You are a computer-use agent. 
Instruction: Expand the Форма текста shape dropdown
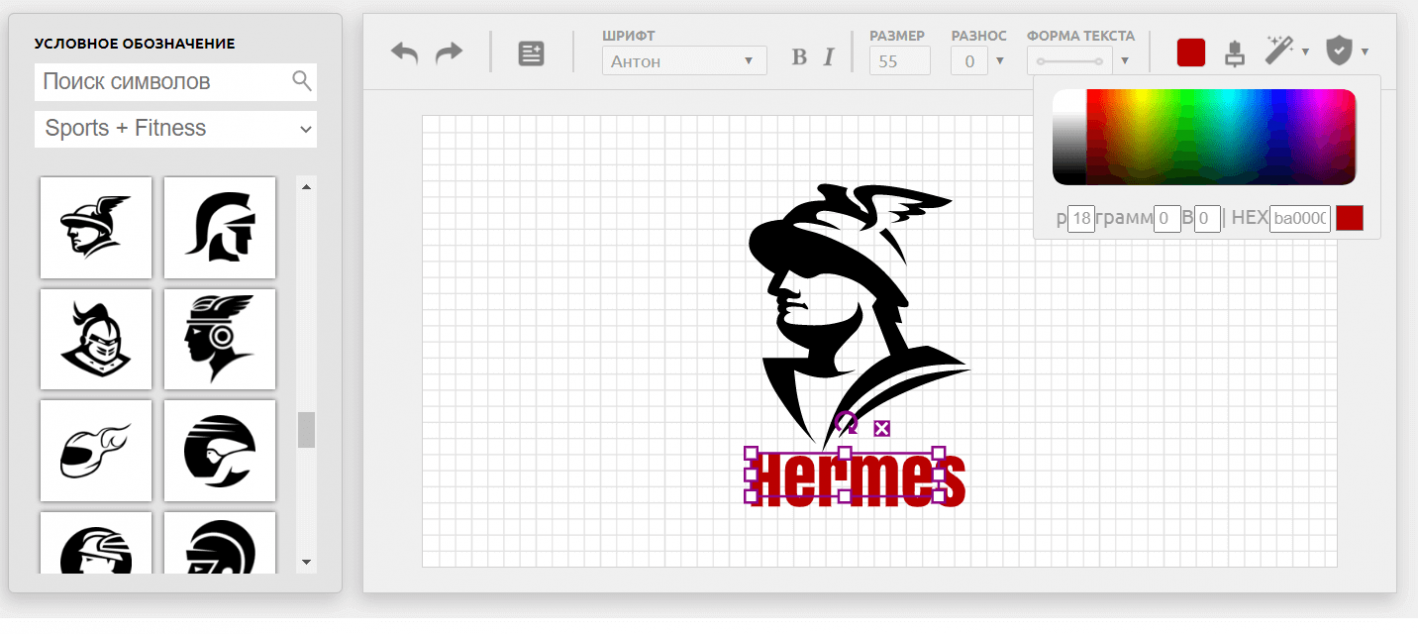click(x=1124, y=61)
